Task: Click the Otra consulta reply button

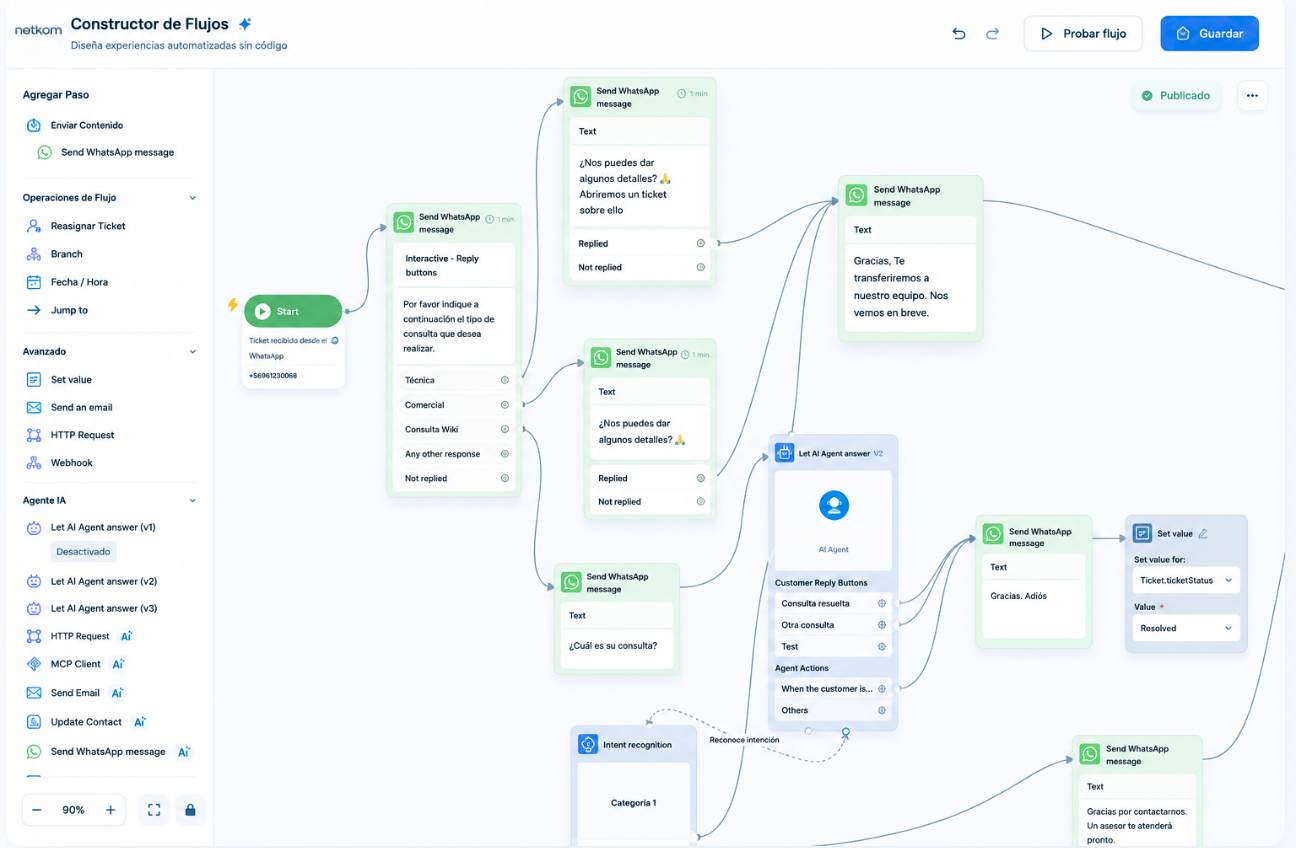Action: click(x=833, y=625)
